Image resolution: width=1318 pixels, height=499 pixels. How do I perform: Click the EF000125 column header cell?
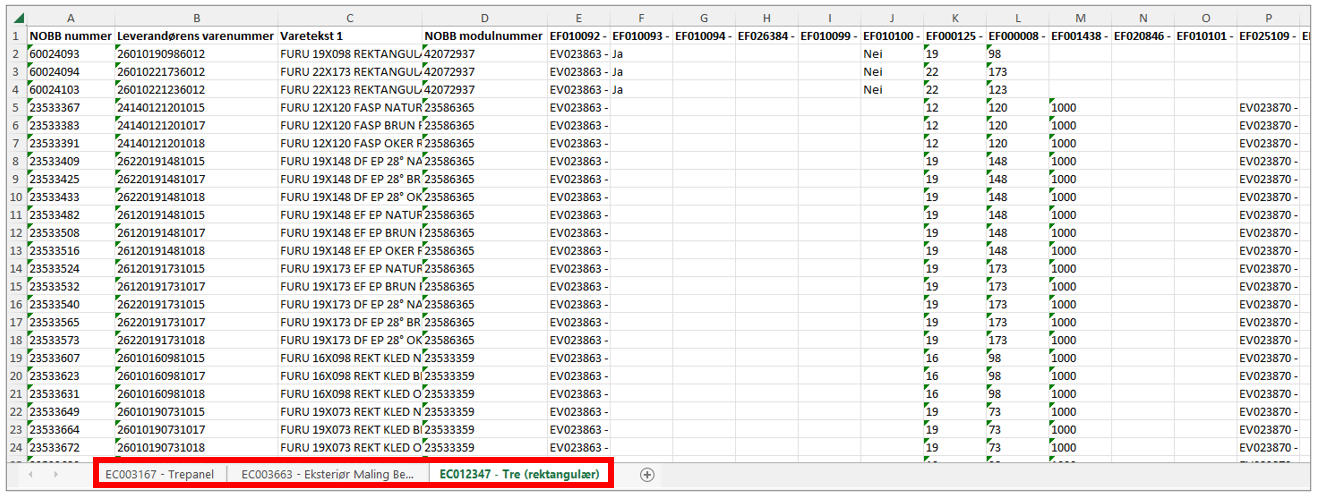pos(955,36)
